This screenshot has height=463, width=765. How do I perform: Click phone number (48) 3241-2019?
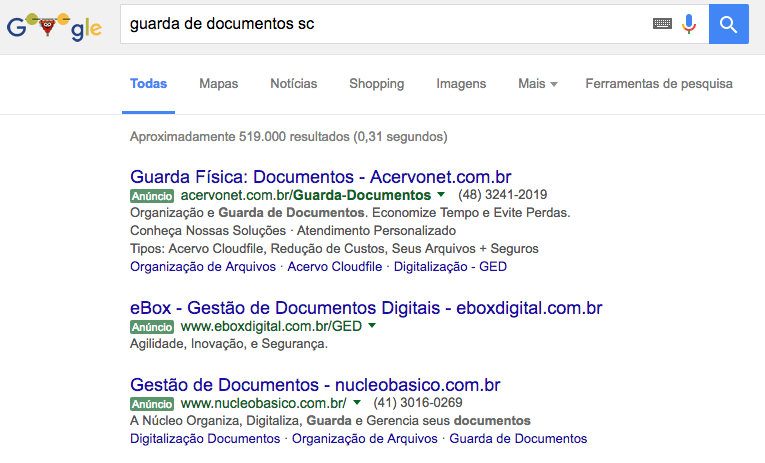click(x=503, y=195)
